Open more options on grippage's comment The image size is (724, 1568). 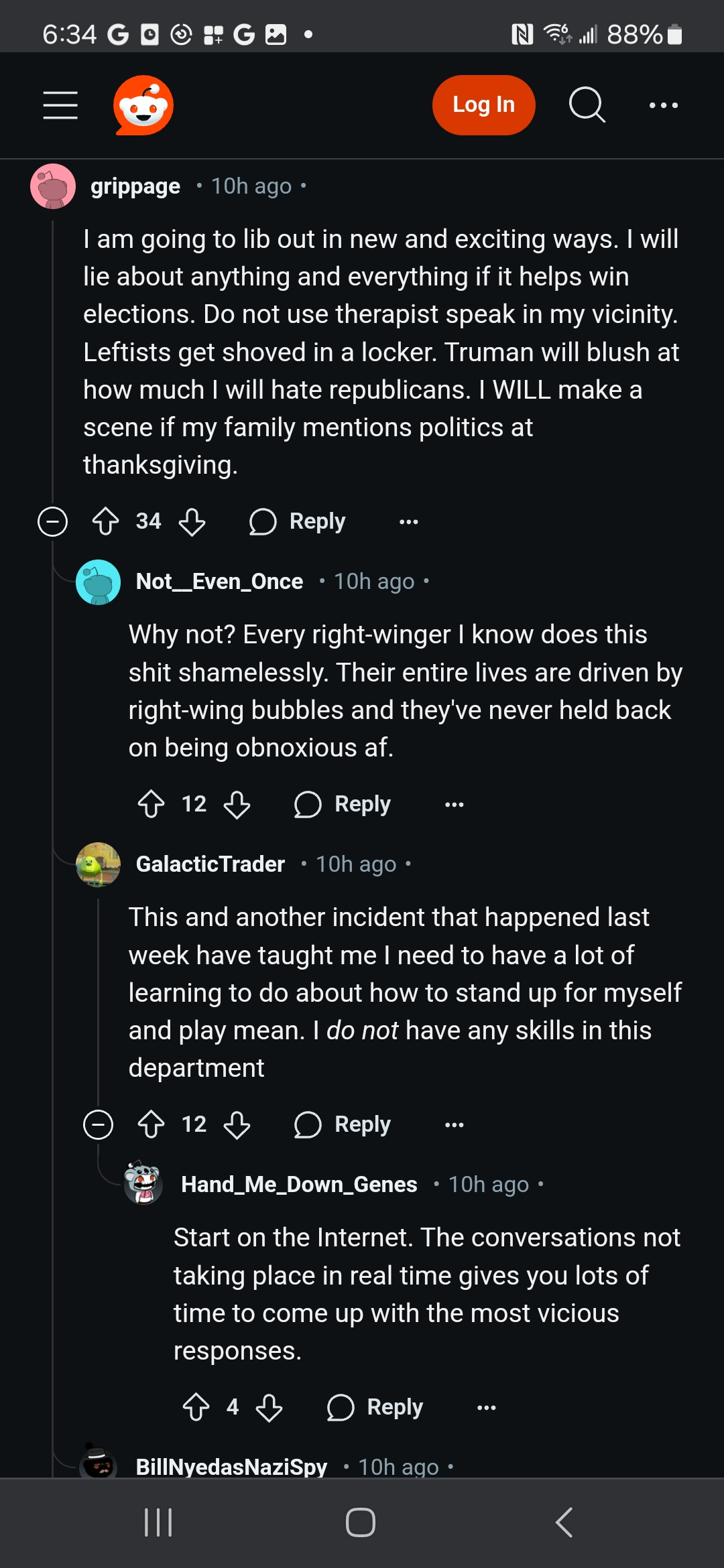pyautogui.click(x=408, y=521)
